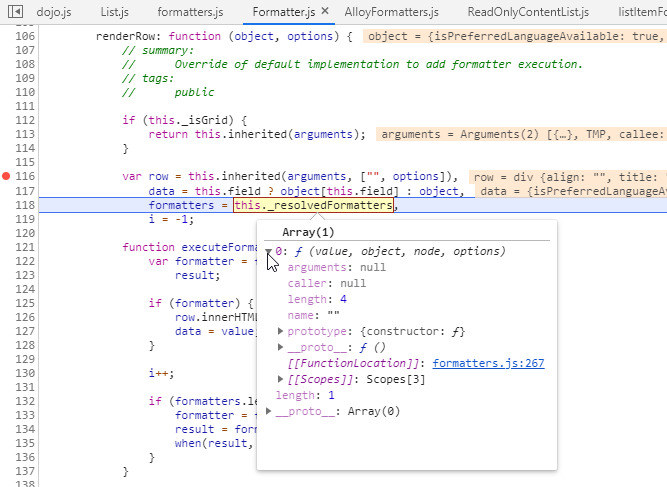This screenshot has height=487, width=667.
Task: Click the renderRow function name in code
Action: pyautogui.click(x=127, y=36)
